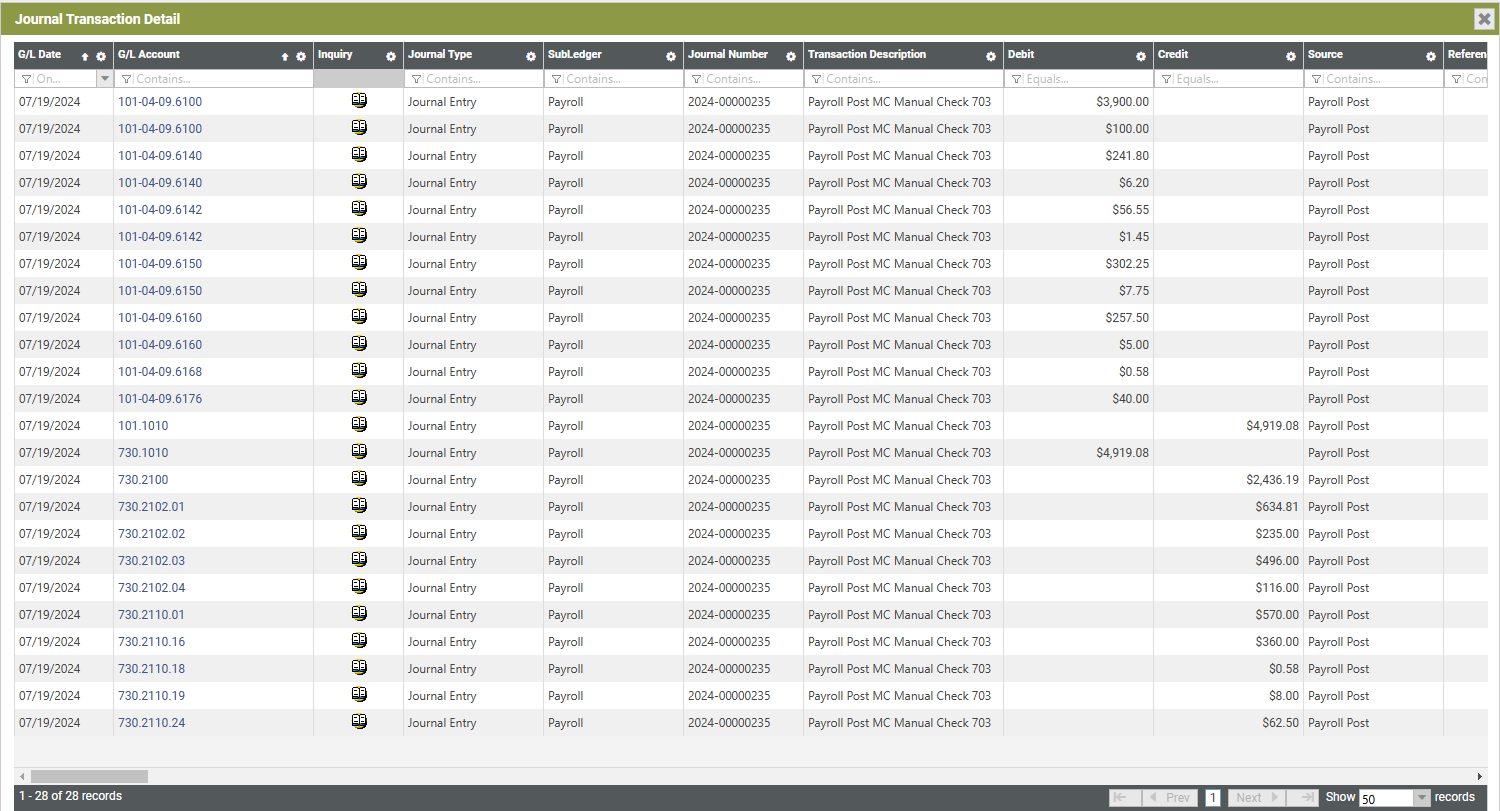Open Transaction Description column settings gear

991,57
